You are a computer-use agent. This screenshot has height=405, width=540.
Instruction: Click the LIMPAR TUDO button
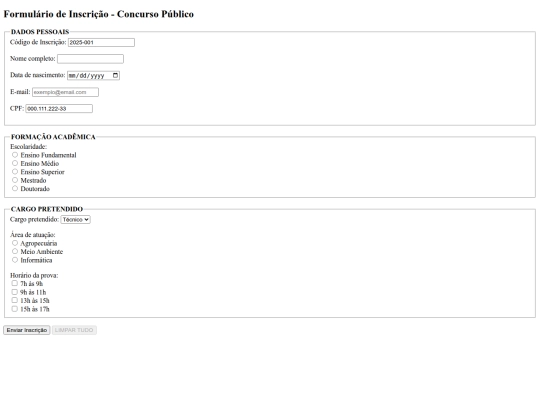74,330
